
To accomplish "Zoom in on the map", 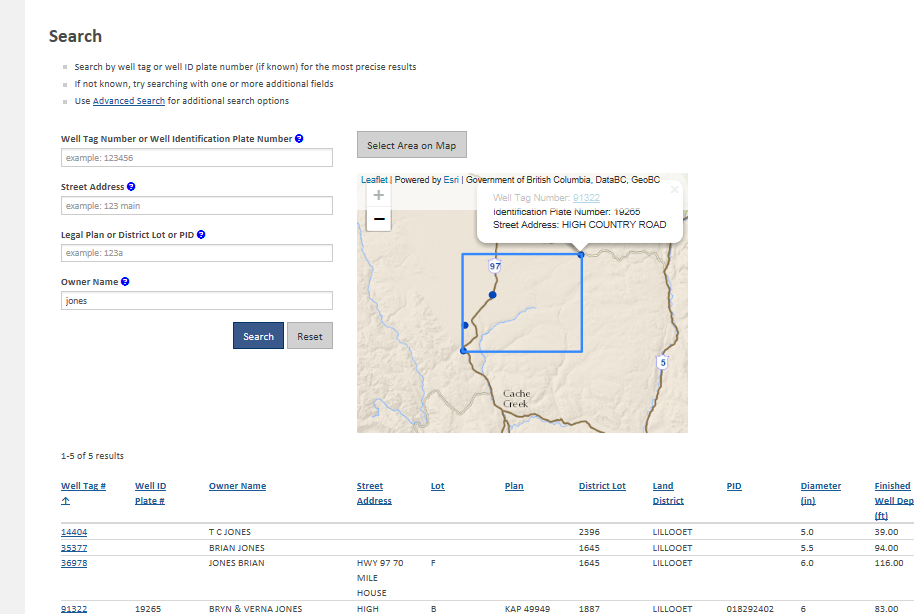I will [x=378, y=195].
